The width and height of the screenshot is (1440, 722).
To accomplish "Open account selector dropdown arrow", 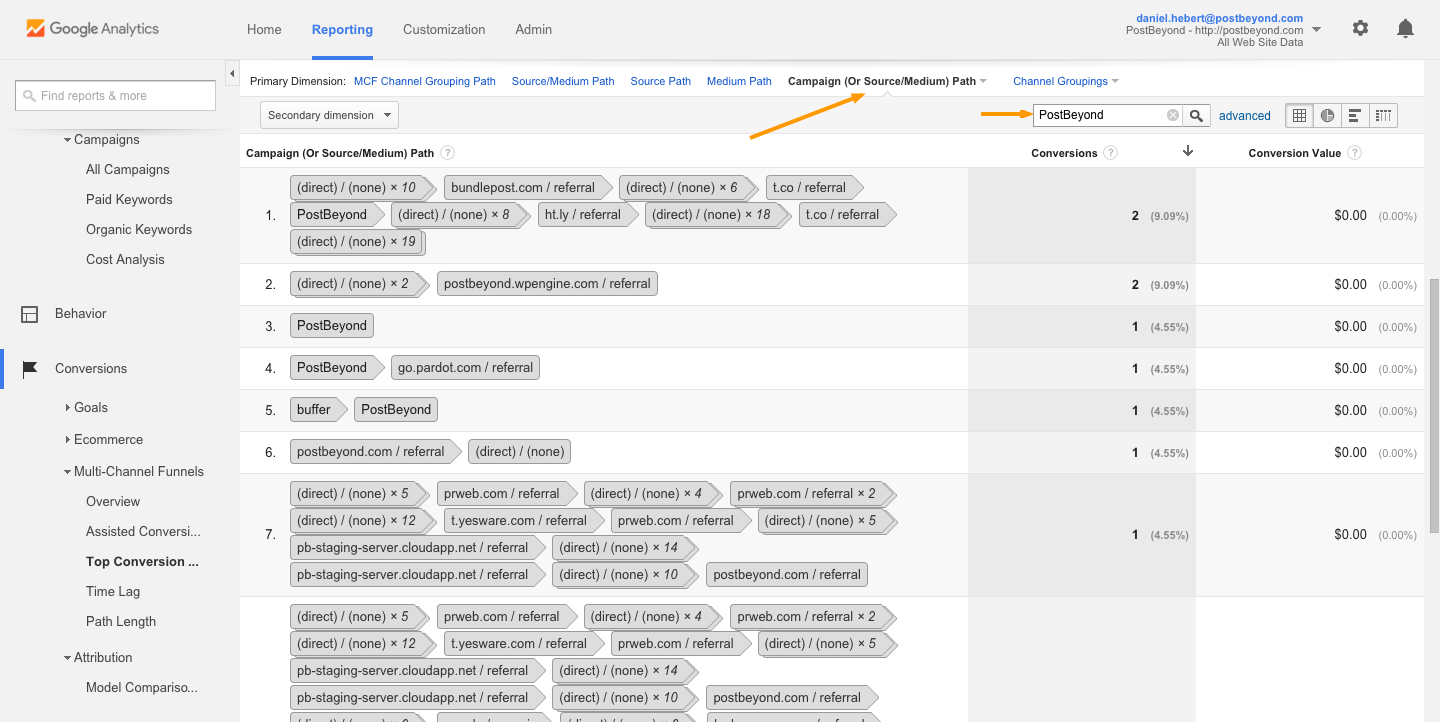I will tap(1316, 30).
